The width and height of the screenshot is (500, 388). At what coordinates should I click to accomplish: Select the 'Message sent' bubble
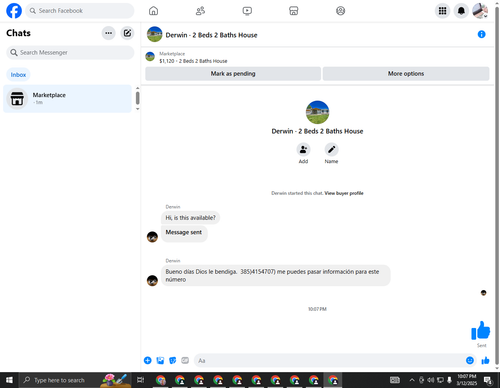coord(184,233)
